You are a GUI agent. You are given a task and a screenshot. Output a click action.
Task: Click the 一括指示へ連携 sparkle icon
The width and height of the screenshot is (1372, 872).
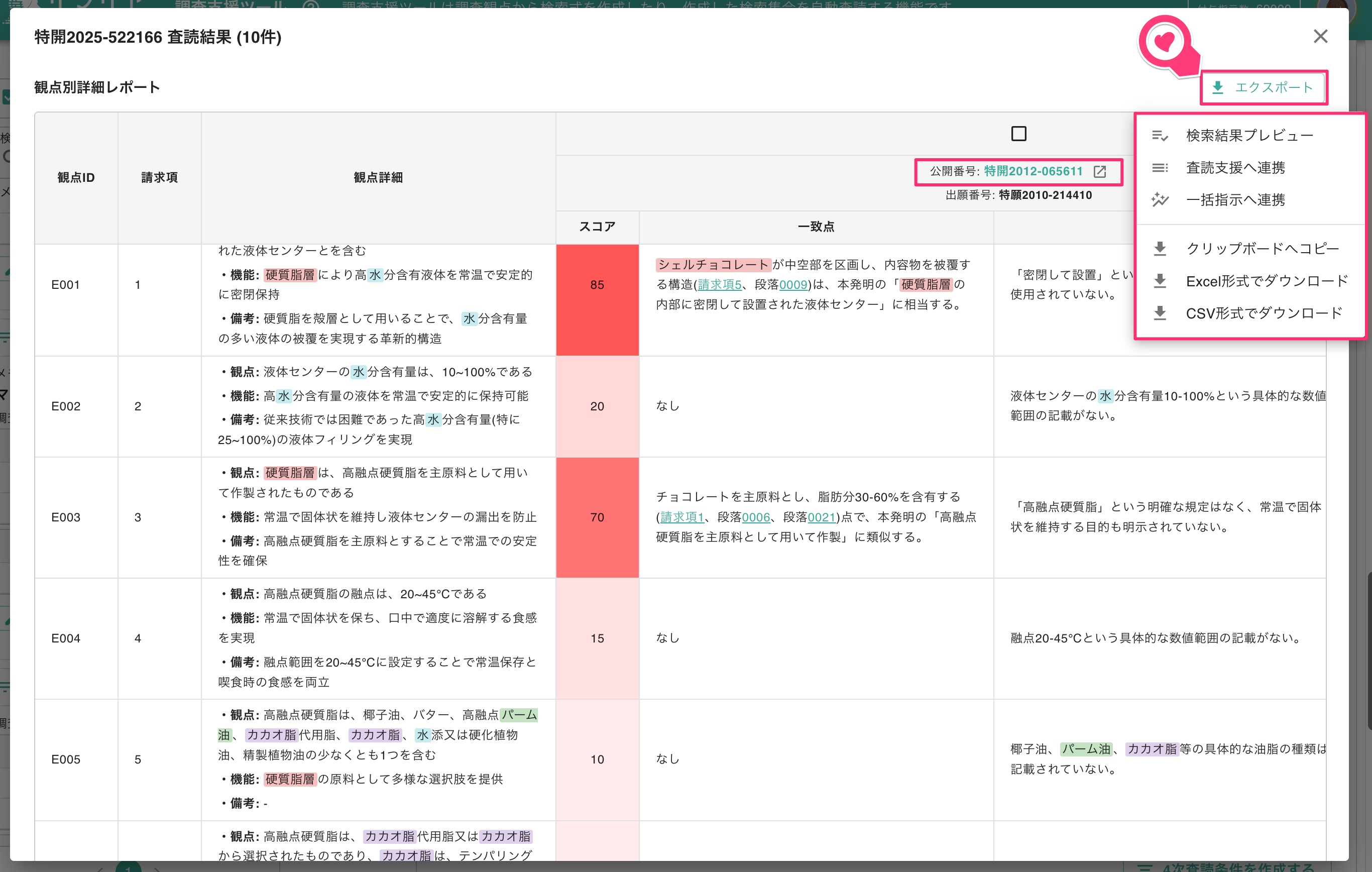[1160, 199]
